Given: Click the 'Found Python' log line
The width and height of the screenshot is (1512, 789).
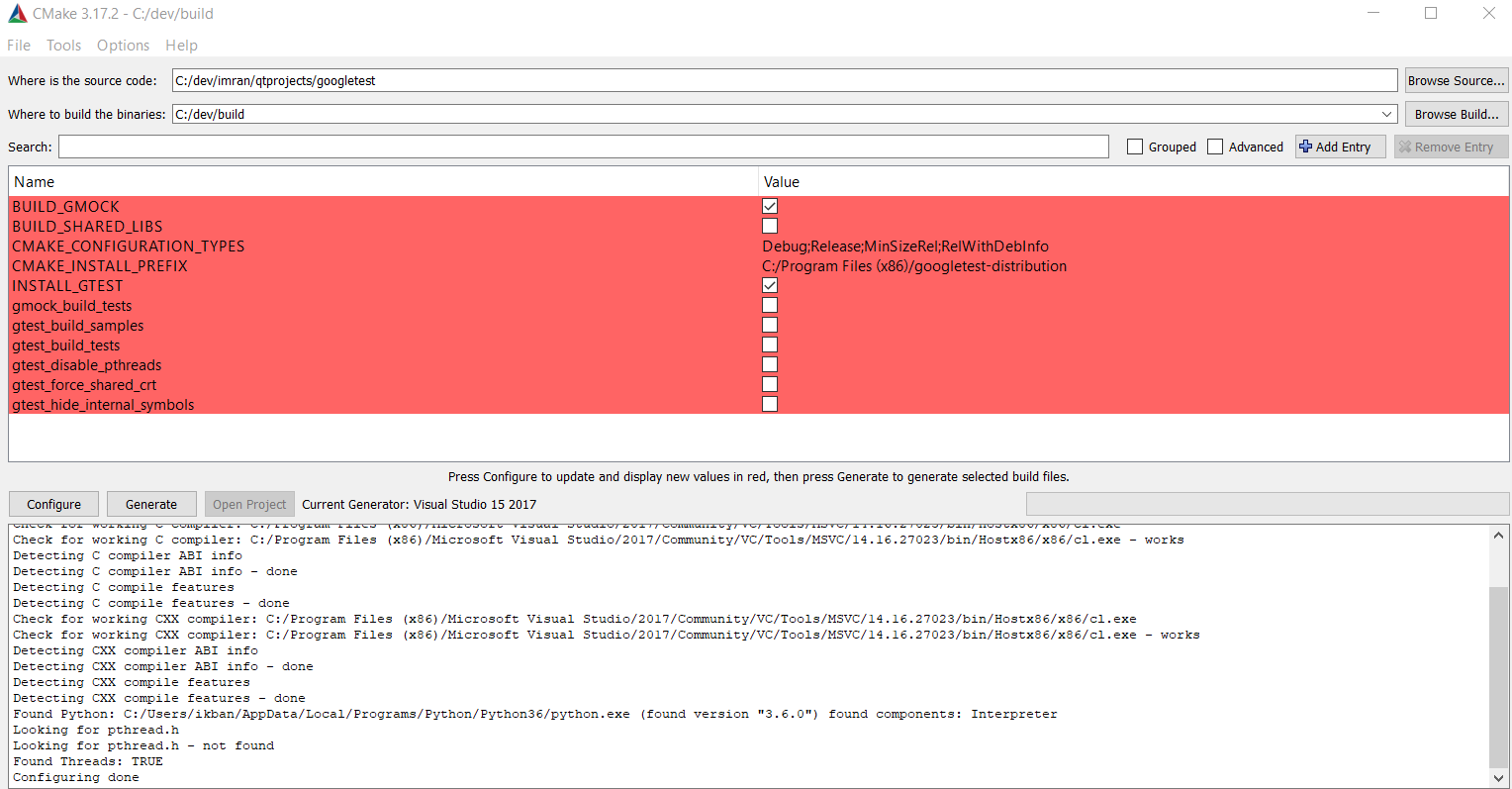Looking at the screenshot, I should point(535,714).
